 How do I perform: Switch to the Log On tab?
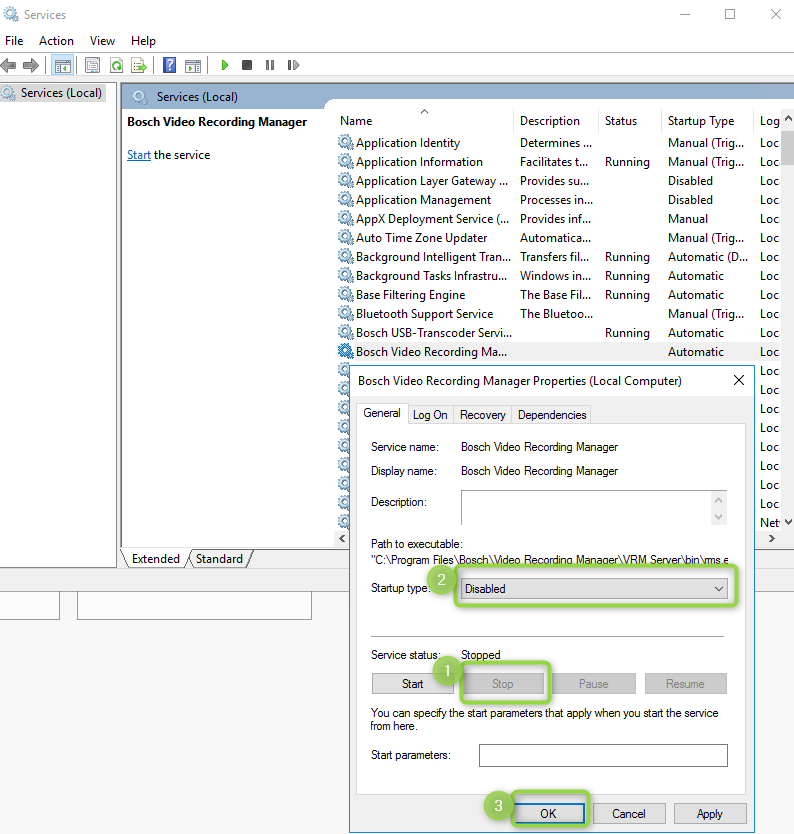pos(430,414)
